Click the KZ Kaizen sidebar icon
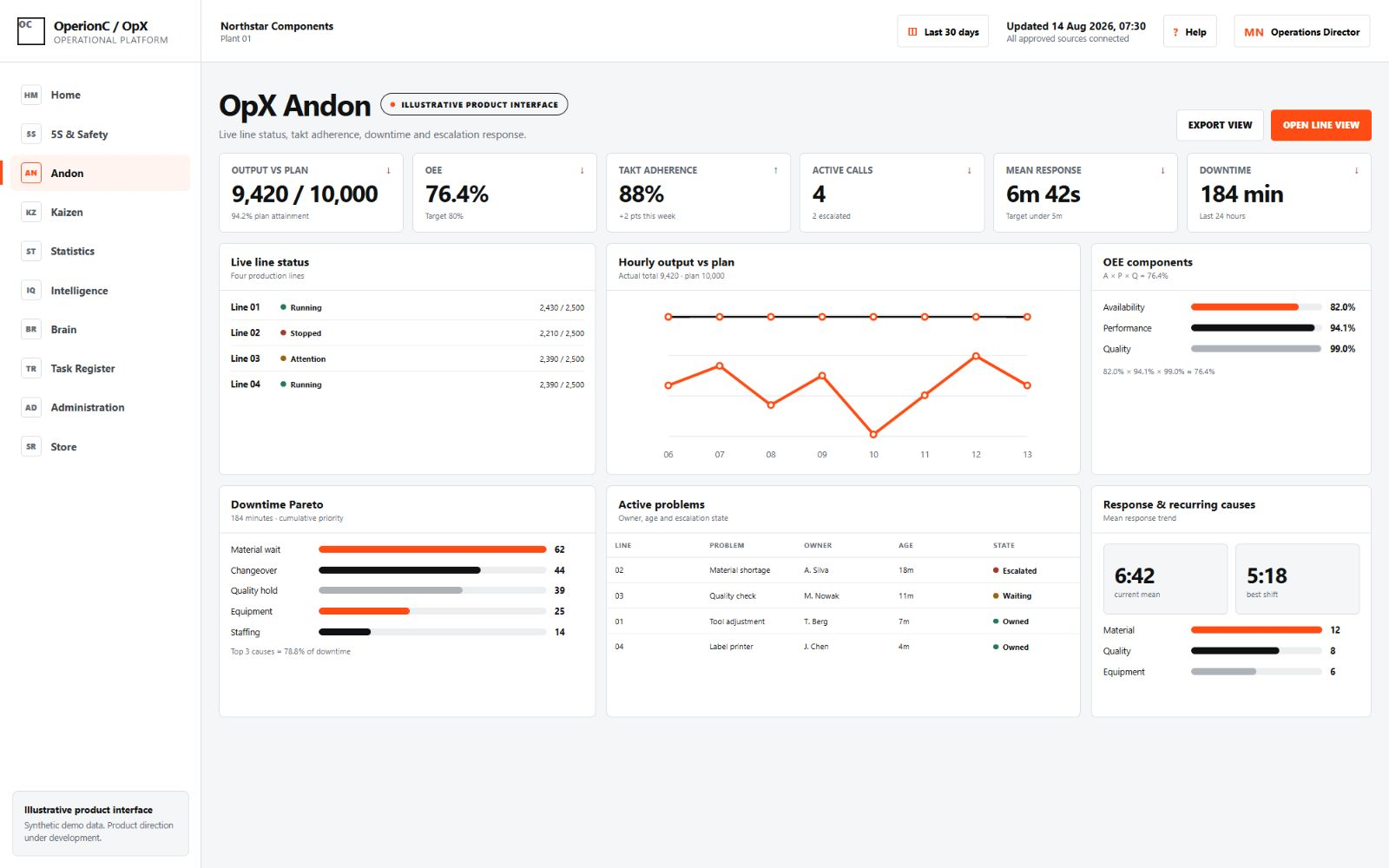 [31, 213]
